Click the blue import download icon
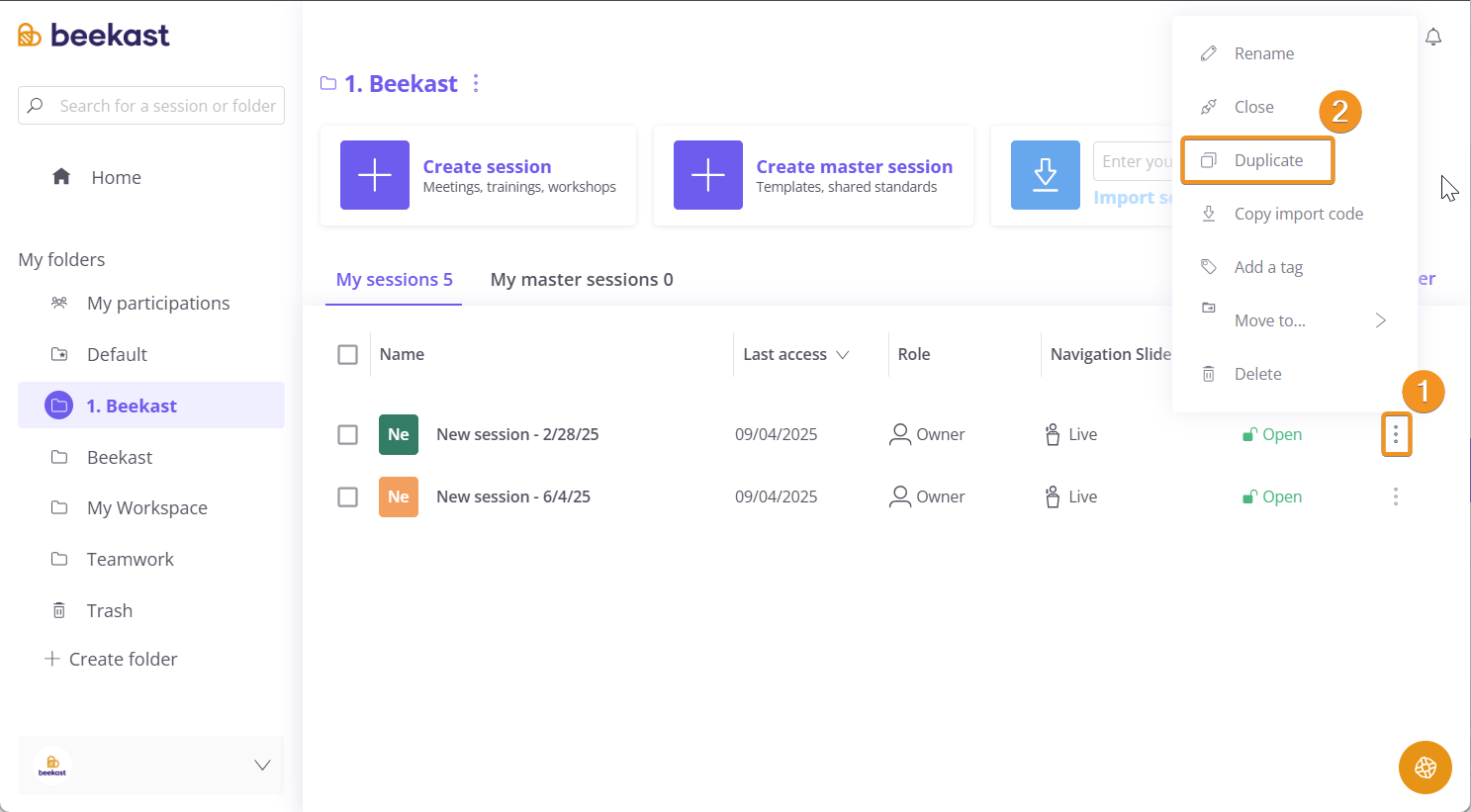The height and width of the screenshot is (812, 1471). pos(1046,175)
